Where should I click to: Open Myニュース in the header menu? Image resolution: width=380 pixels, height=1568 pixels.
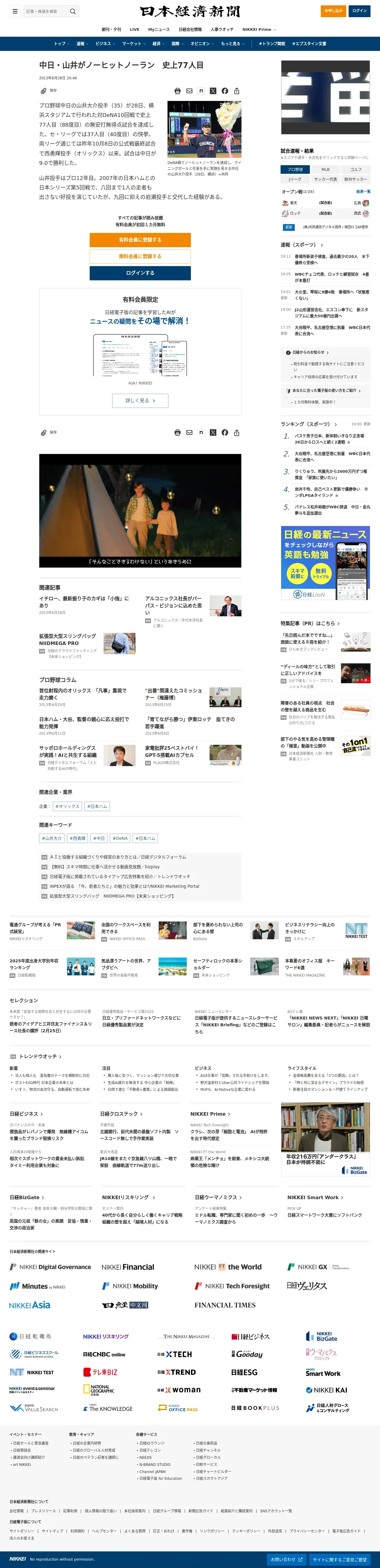click(159, 29)
